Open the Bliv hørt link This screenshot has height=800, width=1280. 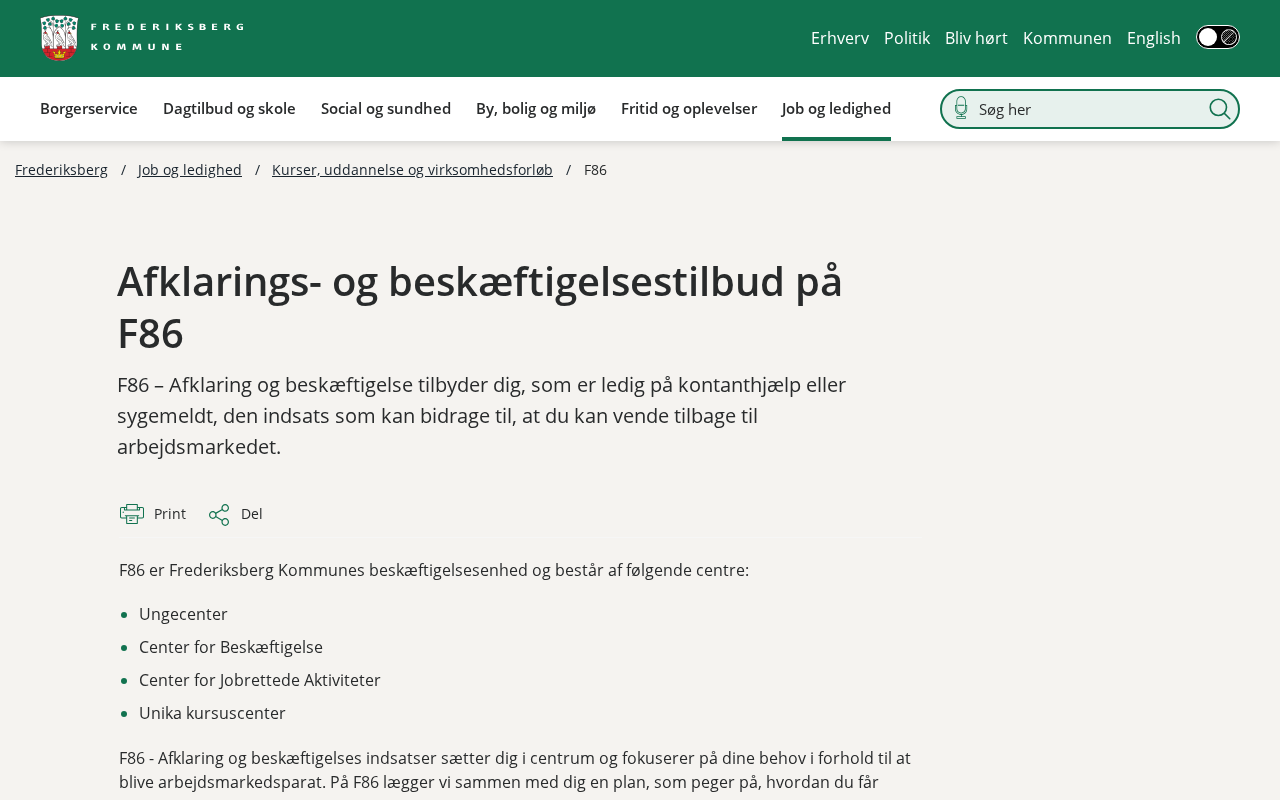(x=976, y=38)
